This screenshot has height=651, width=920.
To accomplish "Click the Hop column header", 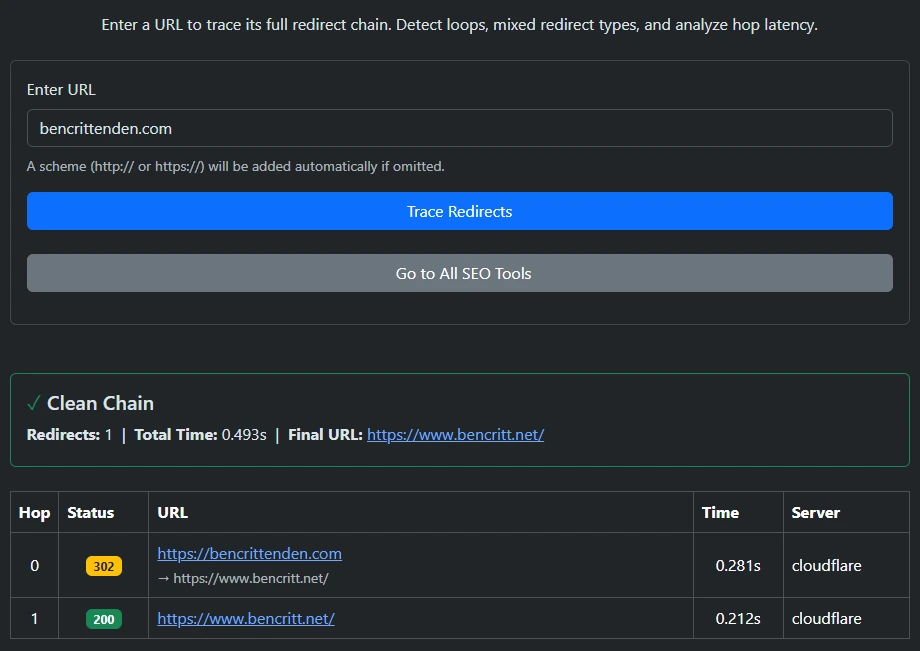I will pyautogui.click(x=34, y=512).
